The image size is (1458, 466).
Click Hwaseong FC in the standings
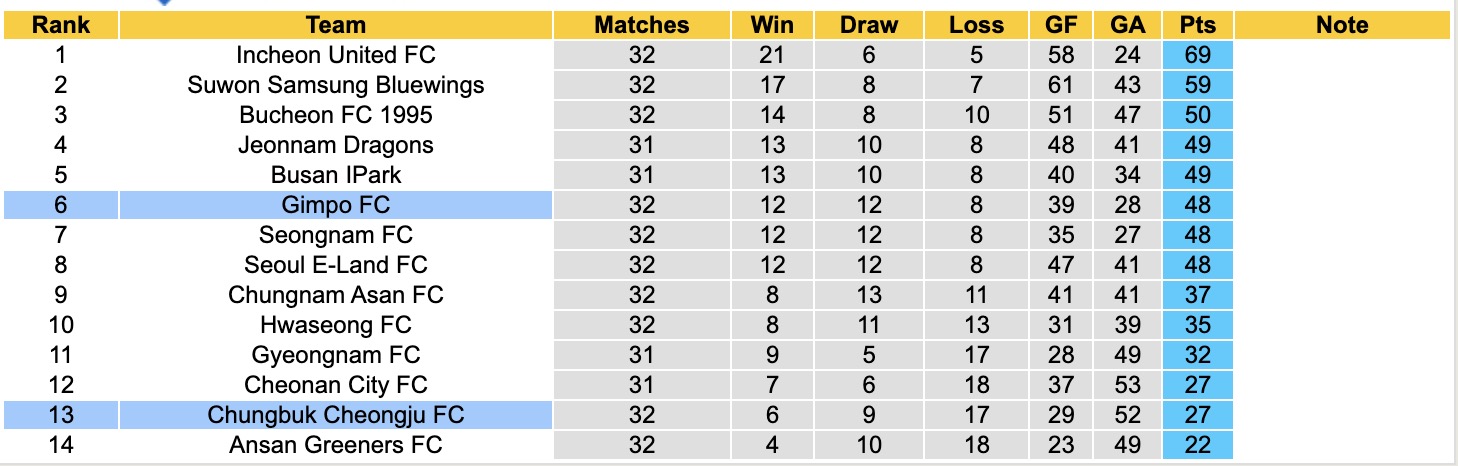click(x=336, y=325)
